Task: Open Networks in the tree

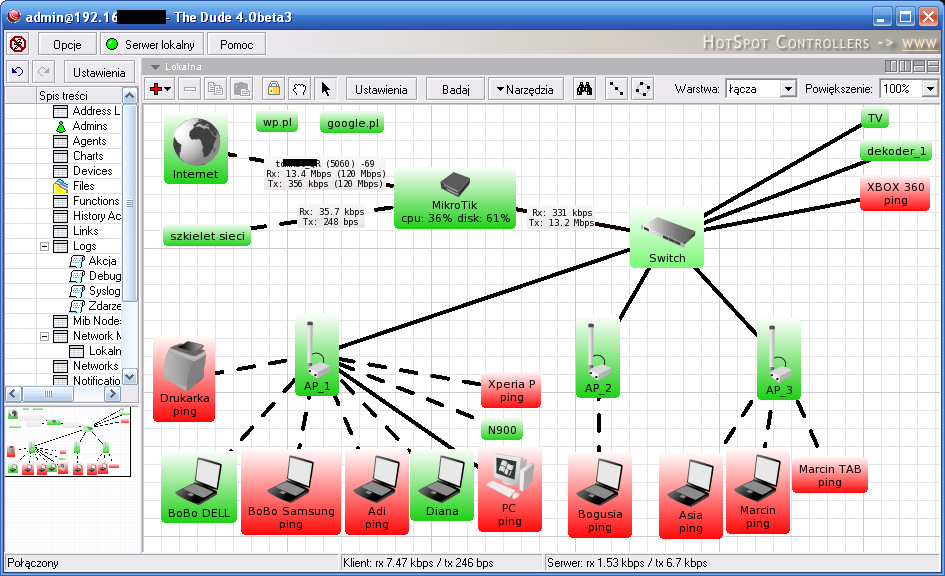Action: [x=95, y=366]
